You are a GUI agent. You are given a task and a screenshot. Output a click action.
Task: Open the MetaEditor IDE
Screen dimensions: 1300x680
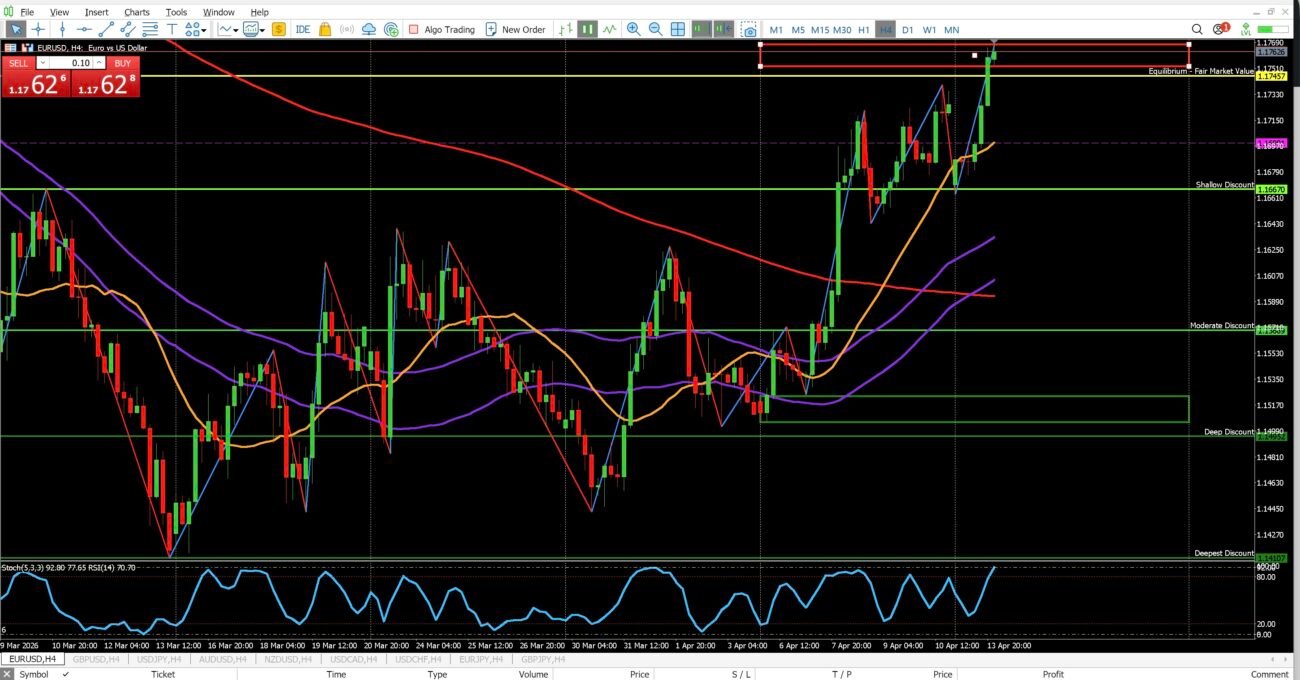pos(303,30)
